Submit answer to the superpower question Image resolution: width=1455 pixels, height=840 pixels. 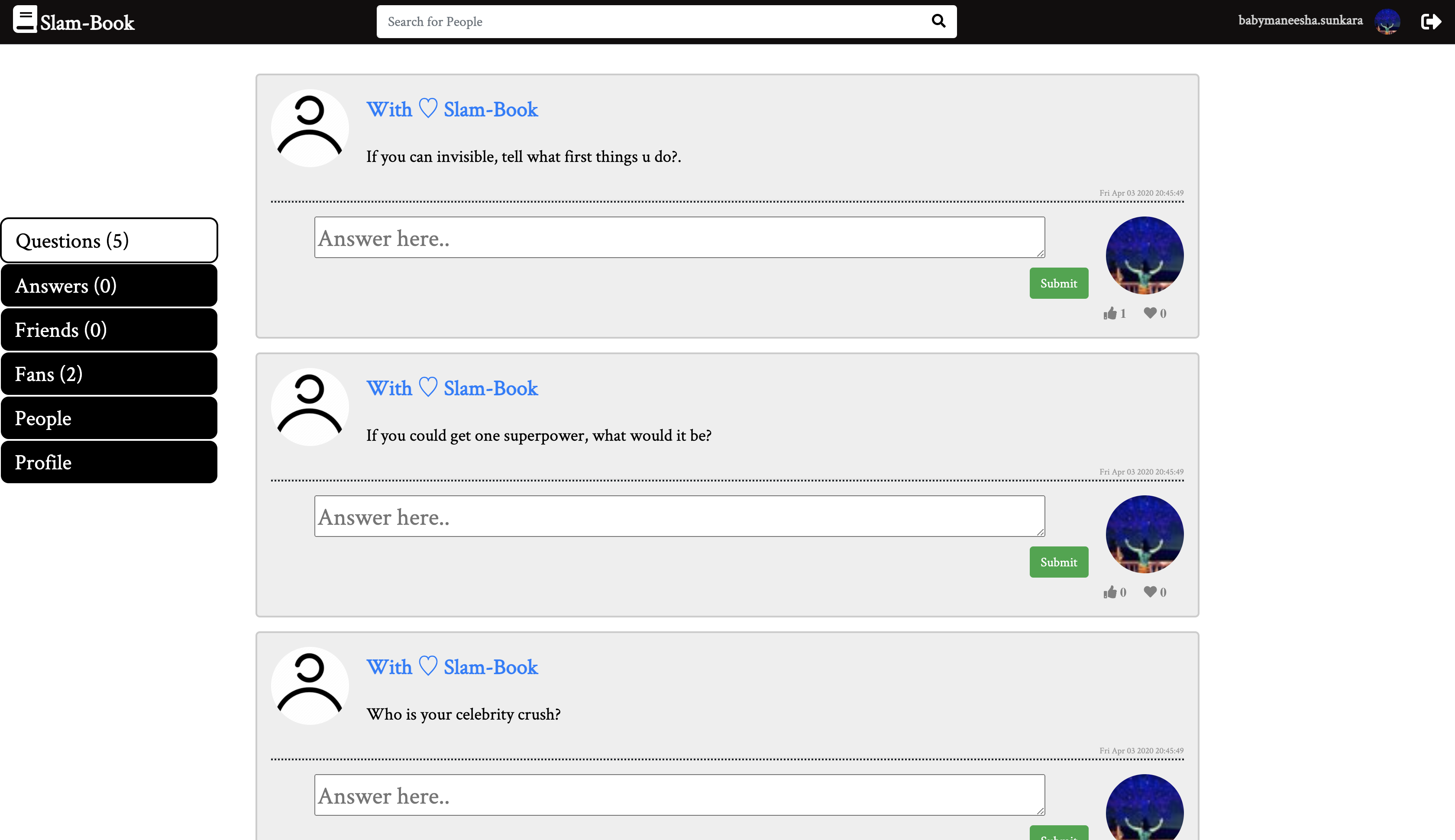click(1059, 562)
